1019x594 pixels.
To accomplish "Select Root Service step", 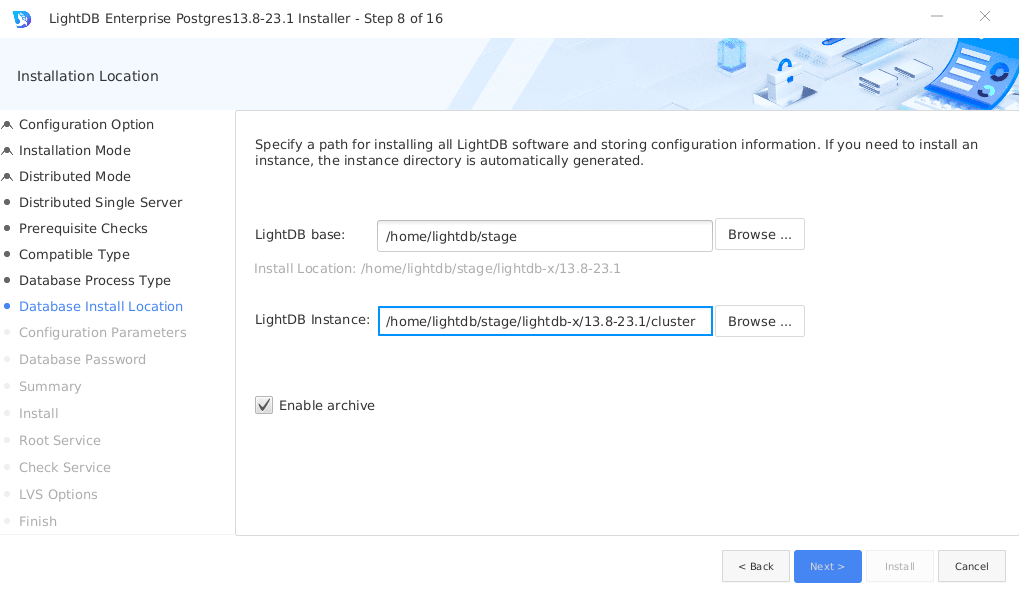I will [60, 441].
